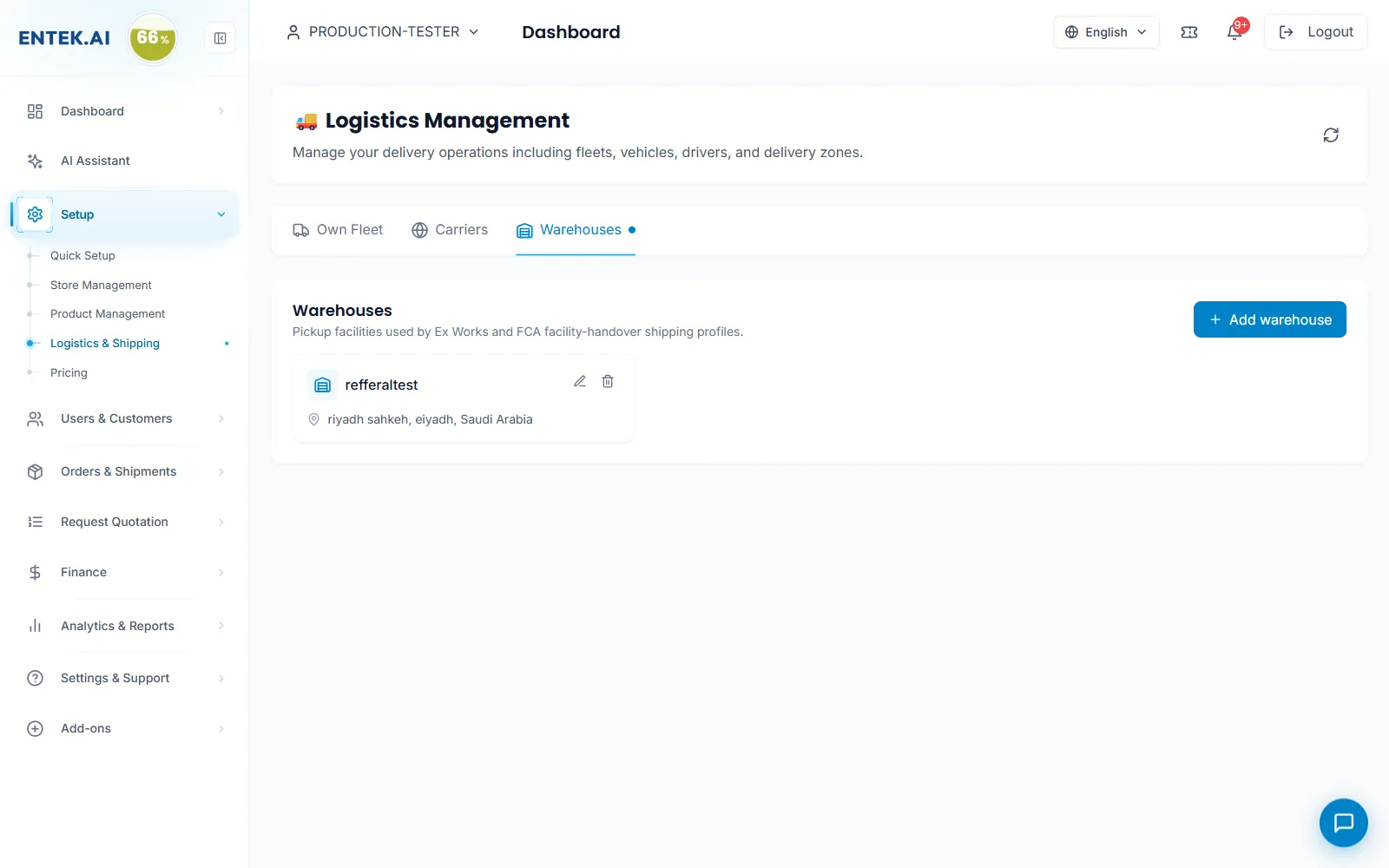Edit the refferaltest warehouse

coord(580,381)
